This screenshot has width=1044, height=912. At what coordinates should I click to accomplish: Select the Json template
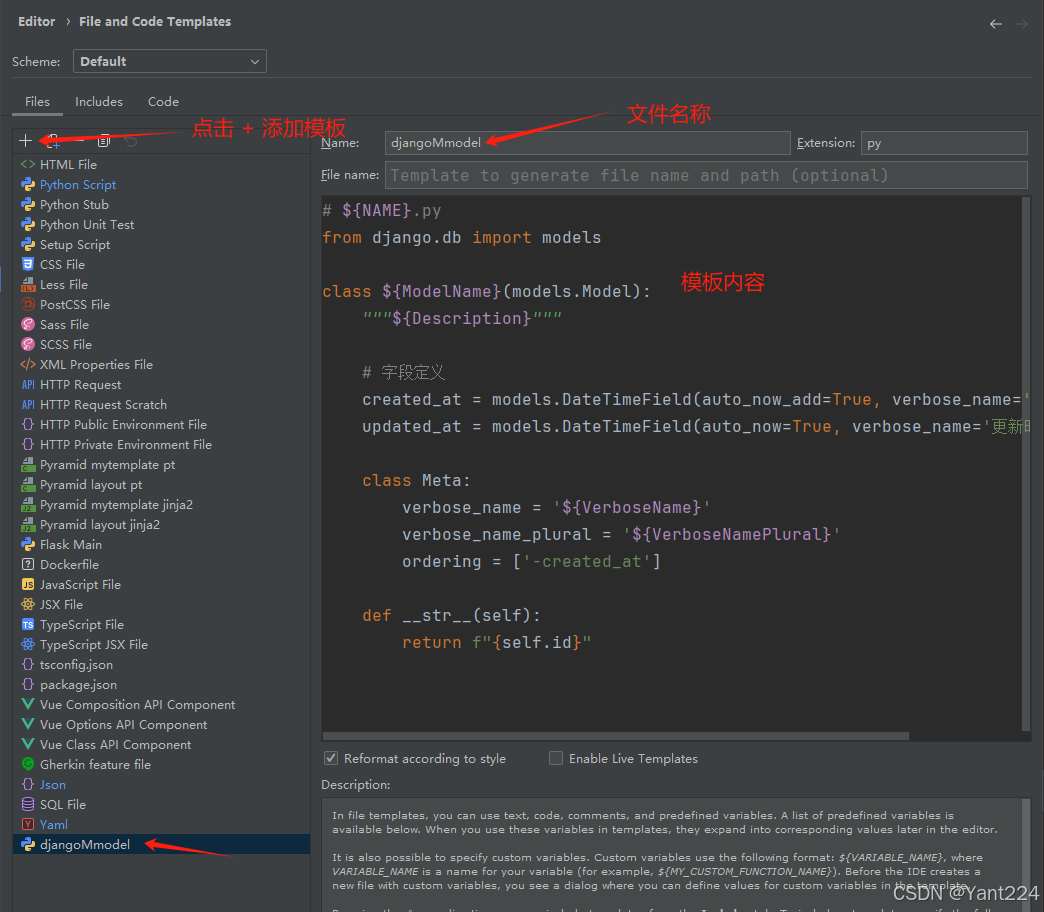click(x=161, y=784)
